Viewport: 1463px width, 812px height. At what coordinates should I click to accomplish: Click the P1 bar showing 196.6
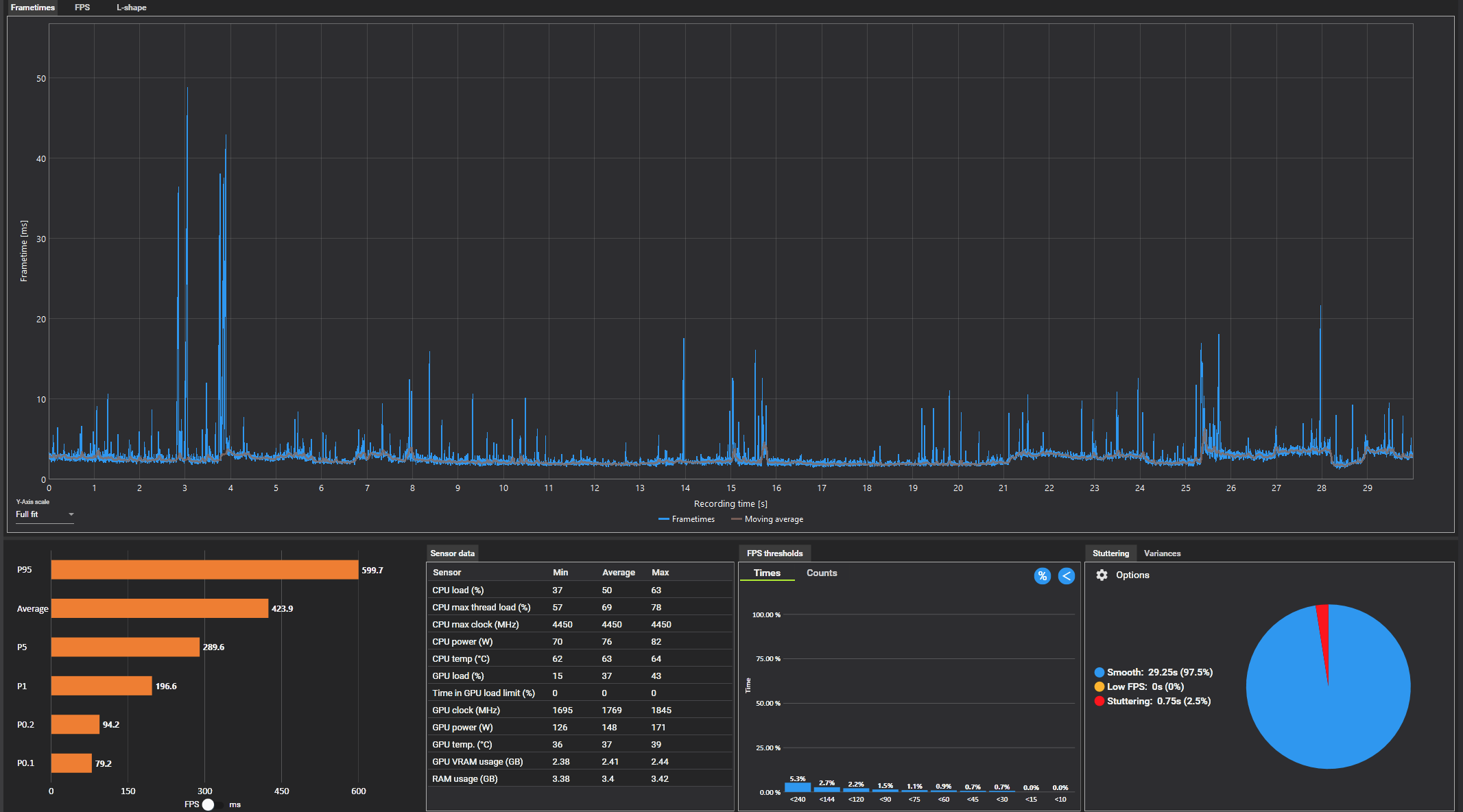click(102, 686)
